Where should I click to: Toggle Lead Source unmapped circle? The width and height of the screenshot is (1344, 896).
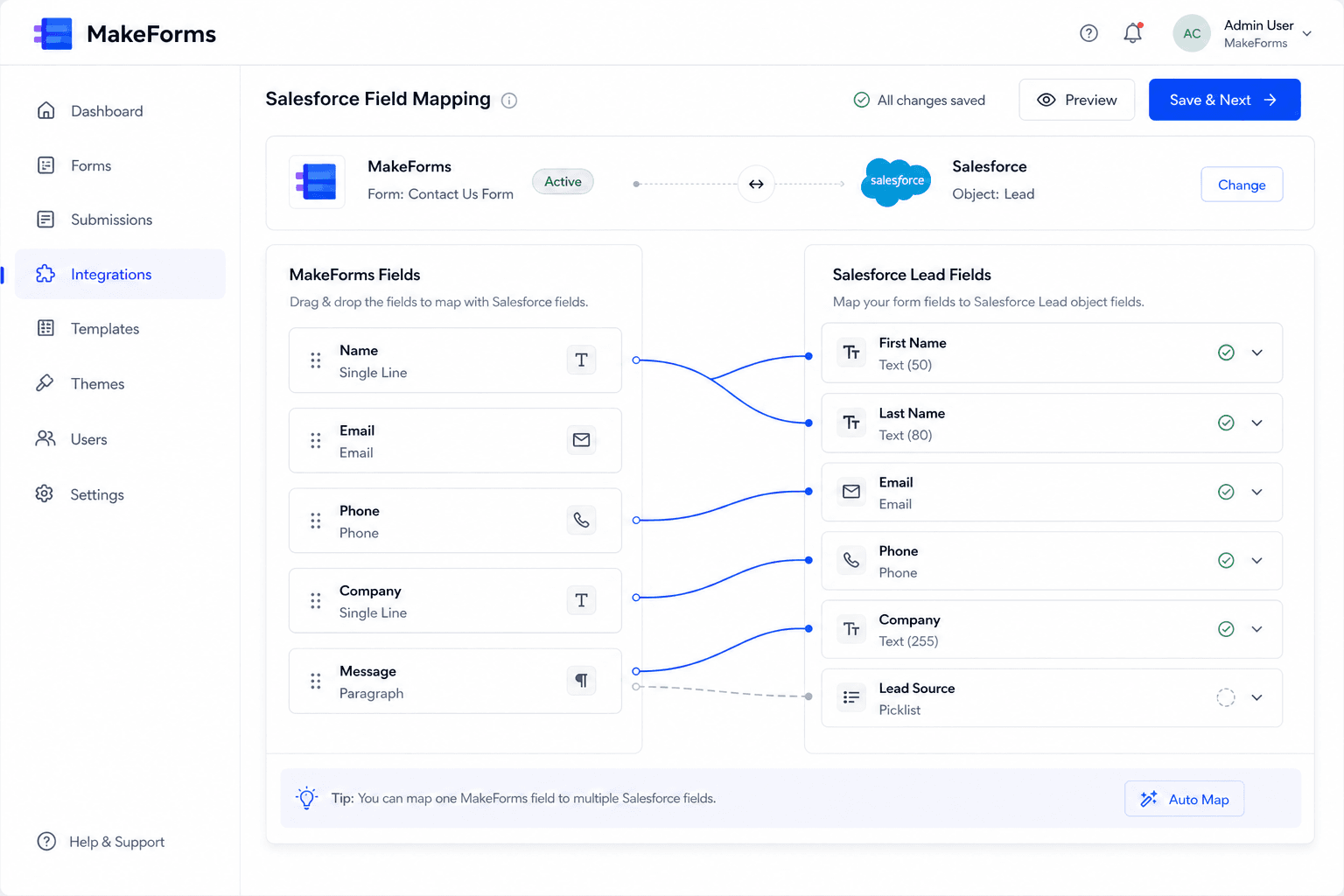(x=1226, y=697)
